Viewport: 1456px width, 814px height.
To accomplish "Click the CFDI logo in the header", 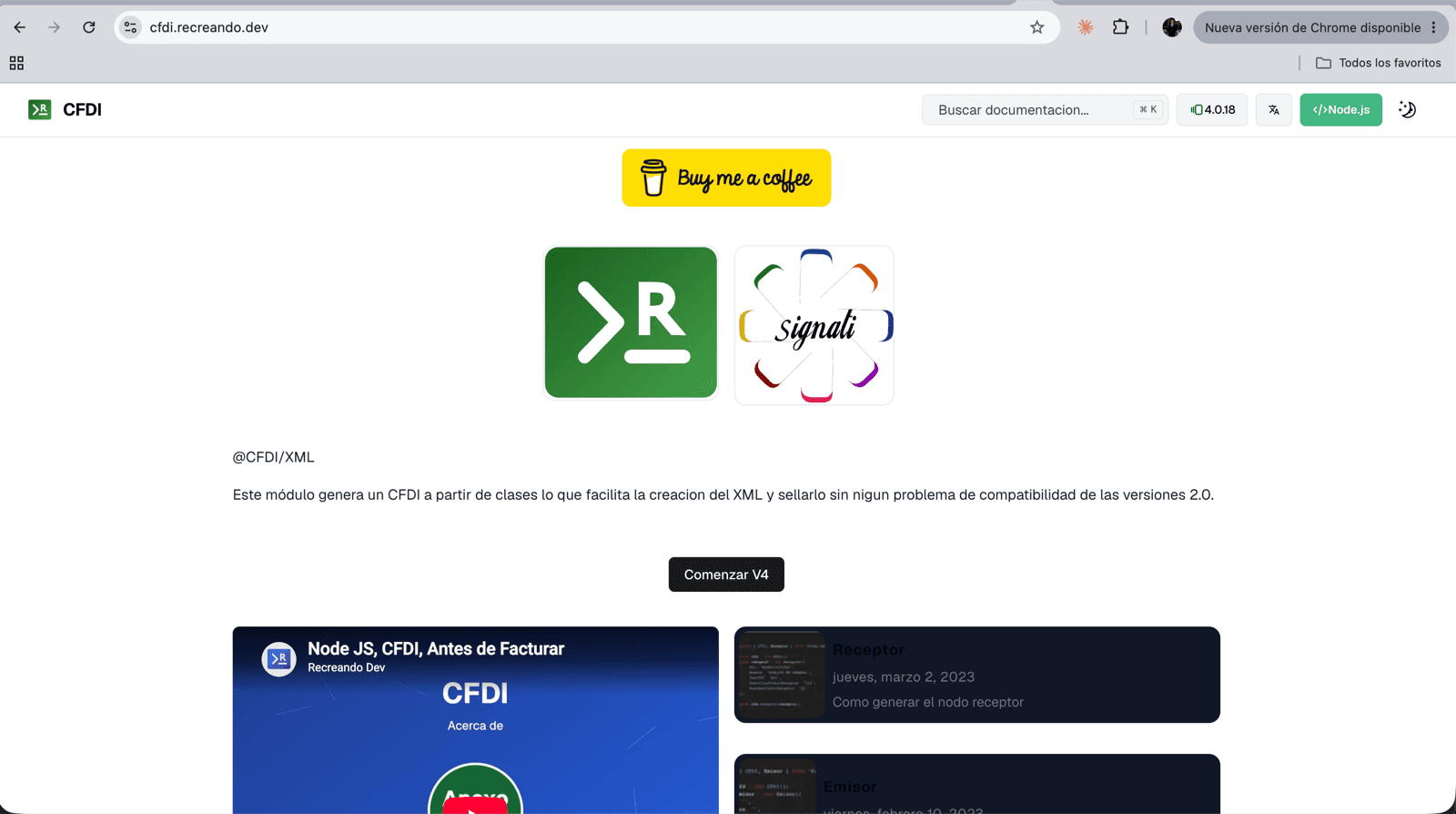I will pyautogui.click(x=39, y=109).
